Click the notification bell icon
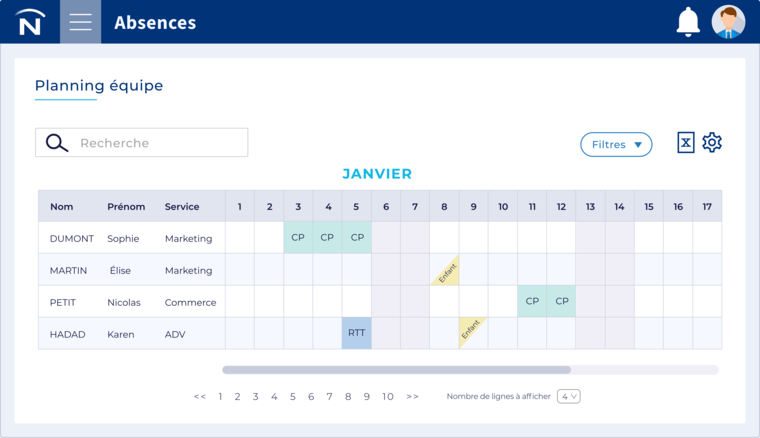Image resolution: width=760 pixels, height=438 pixels. 688,22
